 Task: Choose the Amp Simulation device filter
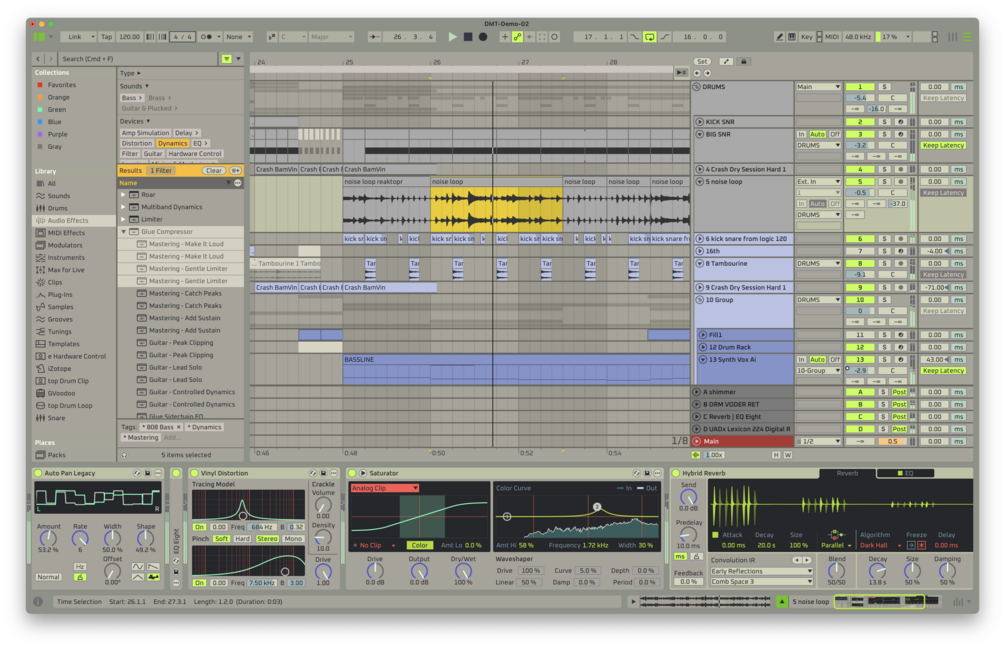tap(145, 133)
